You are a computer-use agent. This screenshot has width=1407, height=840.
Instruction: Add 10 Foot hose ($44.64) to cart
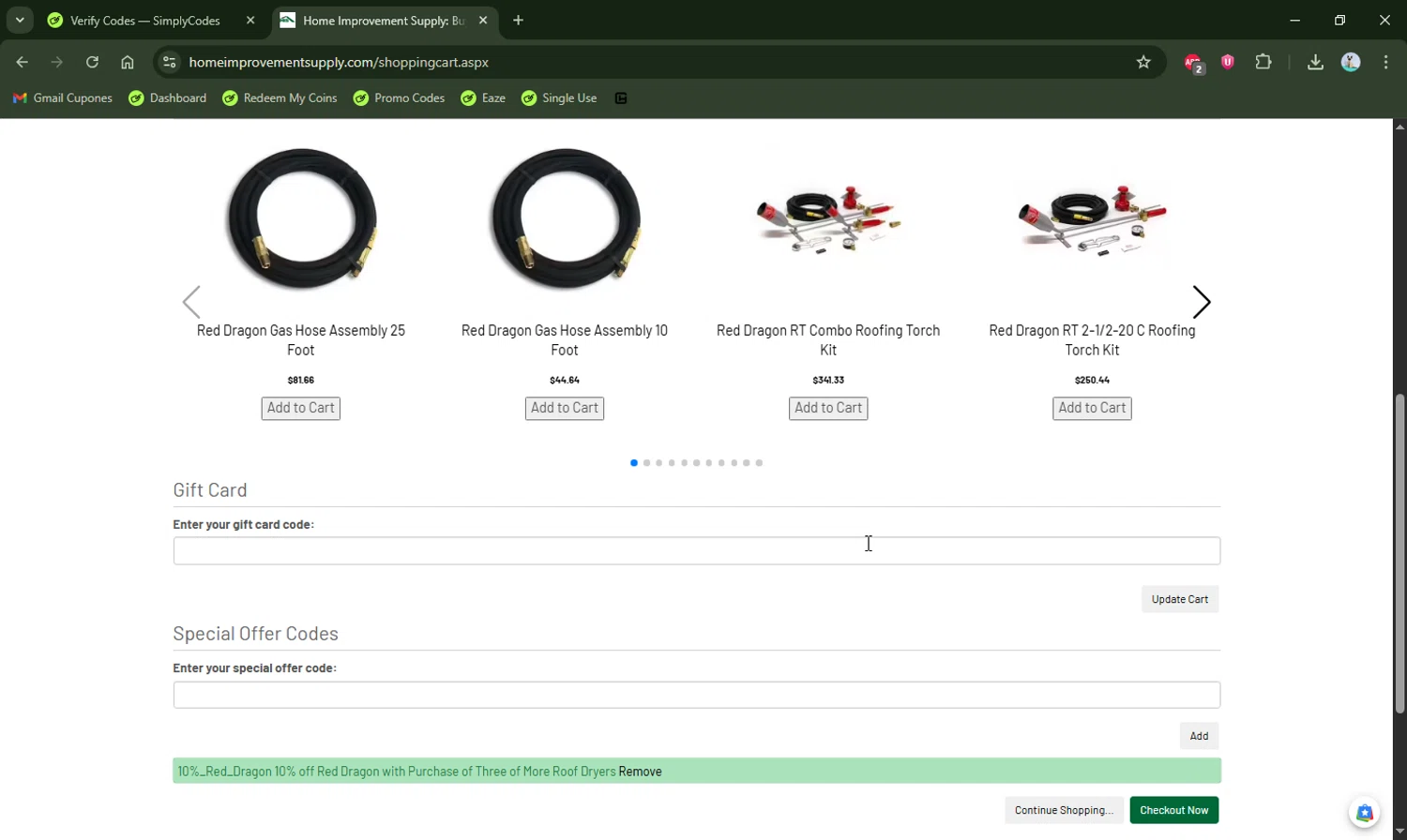tap(565, 408)
